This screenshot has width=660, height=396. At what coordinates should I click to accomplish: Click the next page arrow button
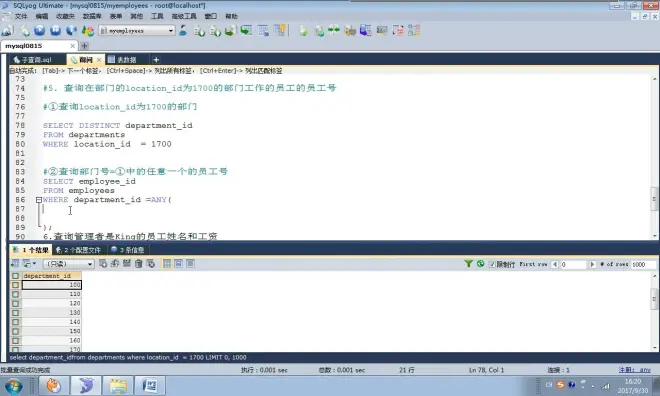pos(592,264)
